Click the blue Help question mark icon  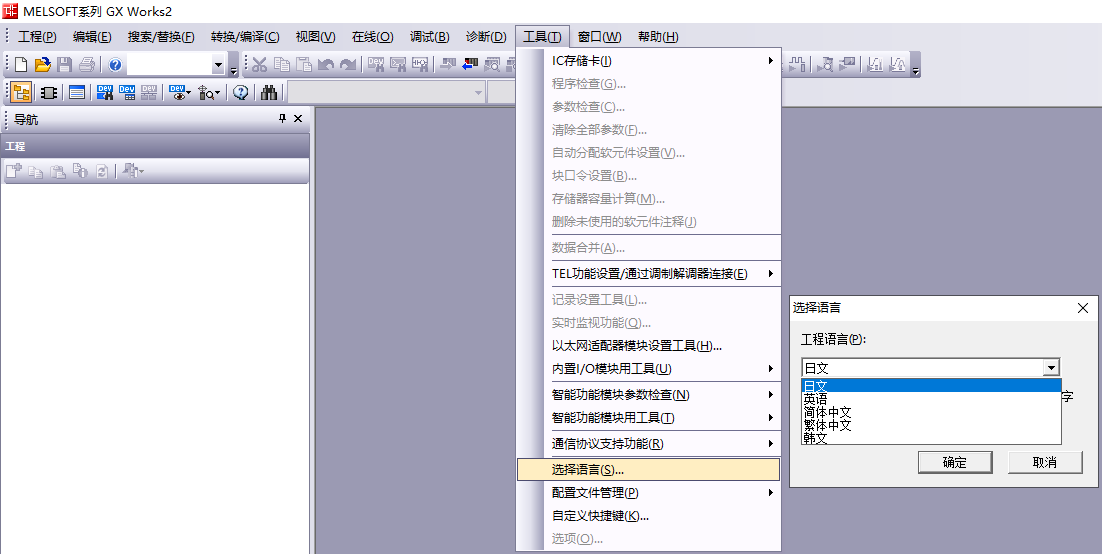(115, 65)
